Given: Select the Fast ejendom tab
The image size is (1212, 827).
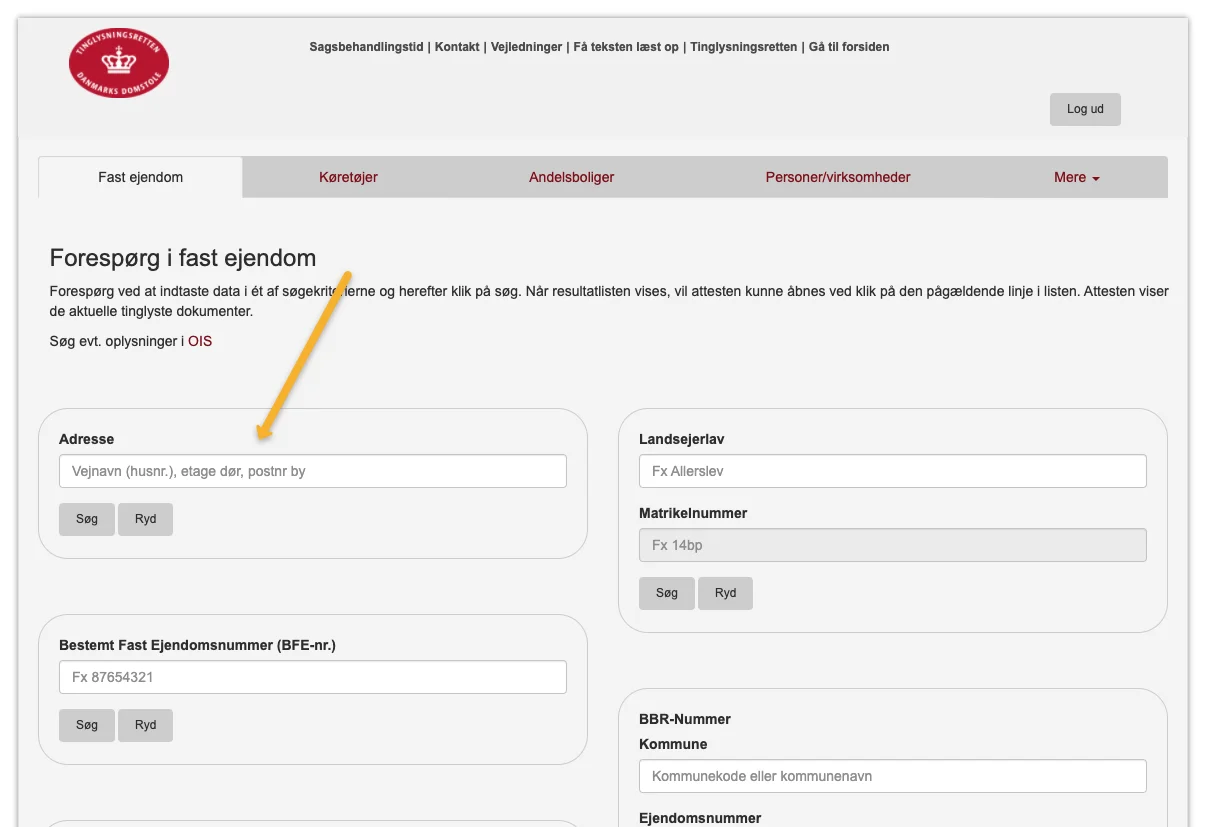Looking at the screenshot, I should pos(140,177).
